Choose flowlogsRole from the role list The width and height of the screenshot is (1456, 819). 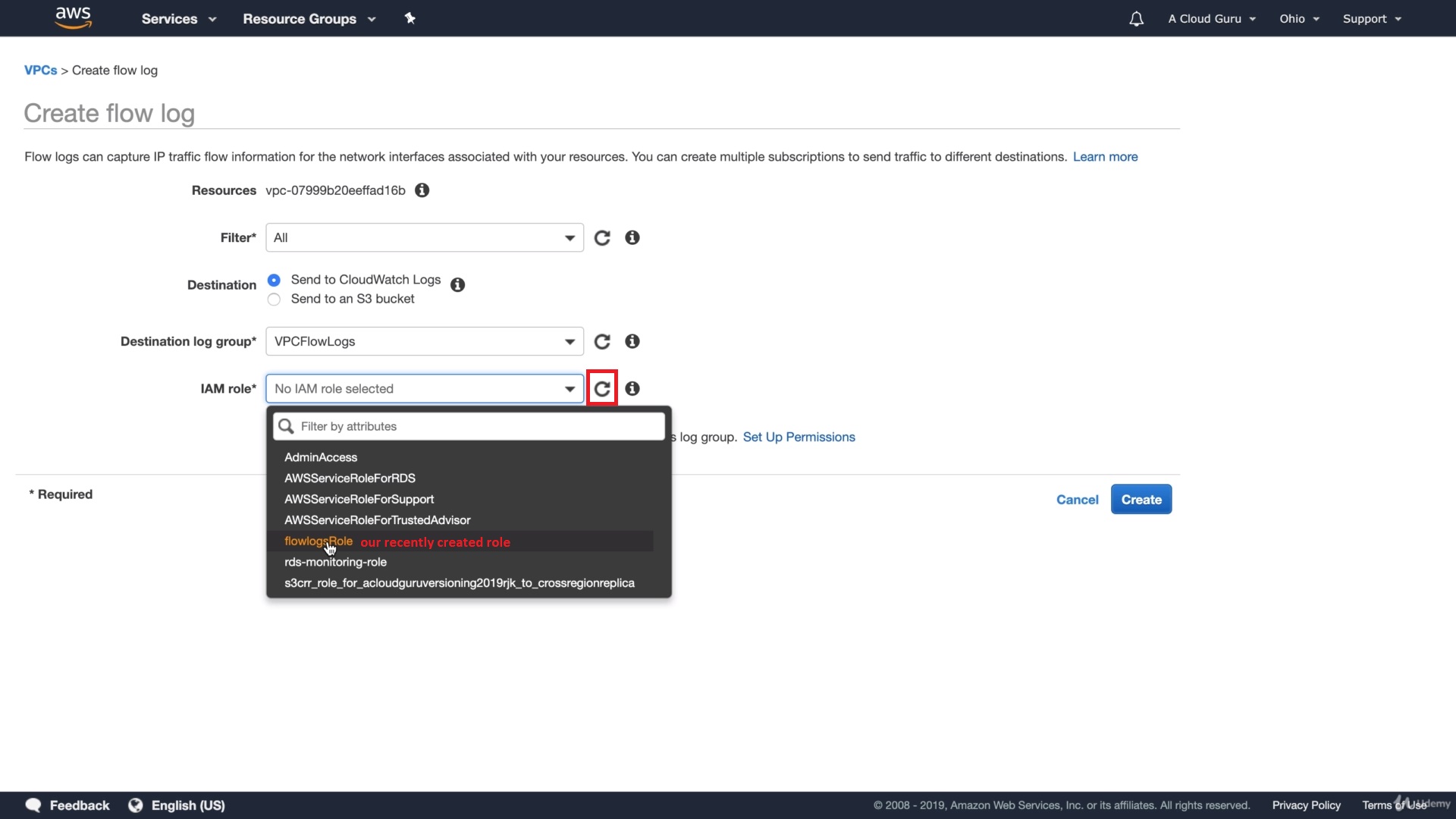pyautogui.click(x=318, y=541)
